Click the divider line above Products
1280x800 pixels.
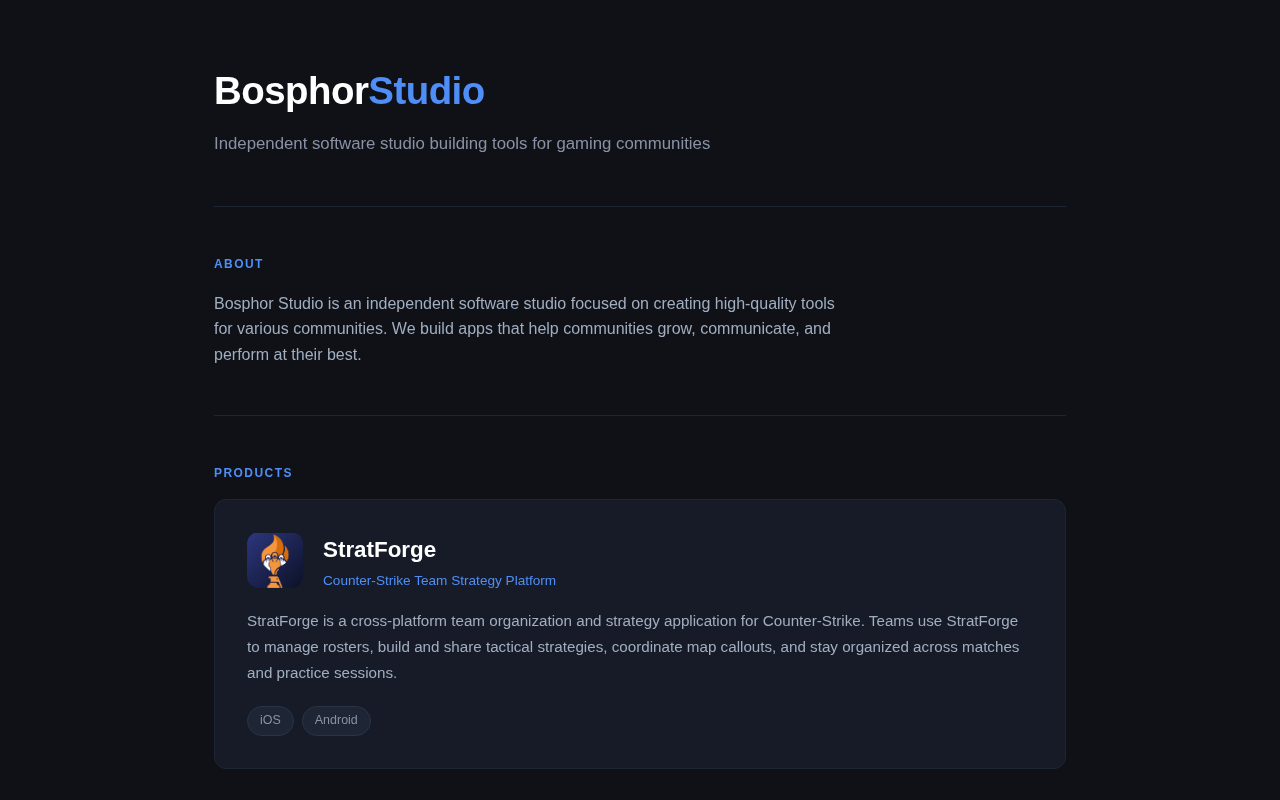click(640, 415)
